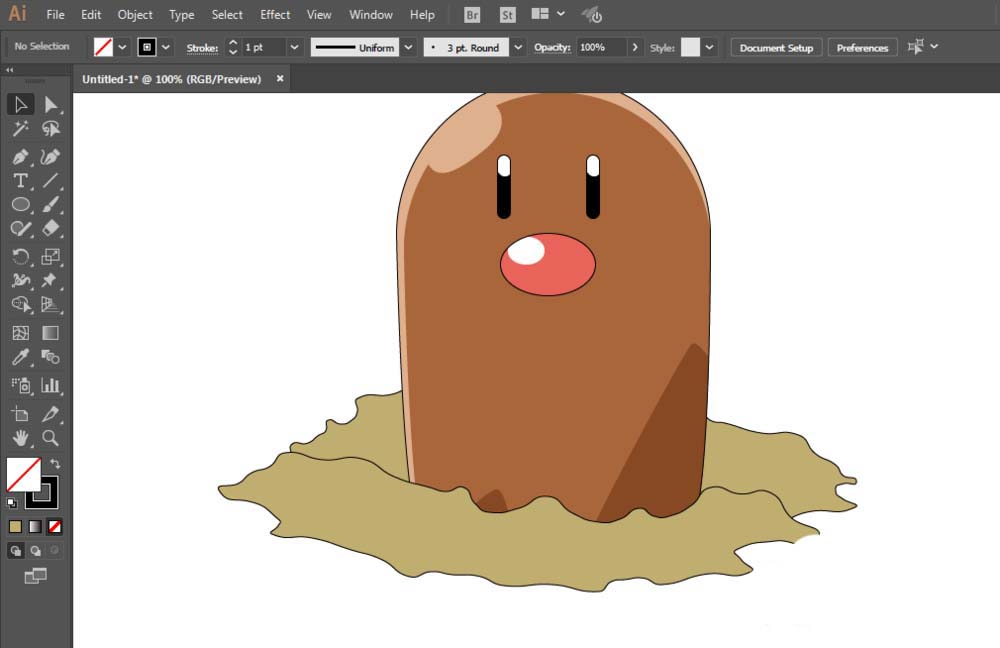
Task: Click the Document Setup button
Action: (x=776, y=47)
